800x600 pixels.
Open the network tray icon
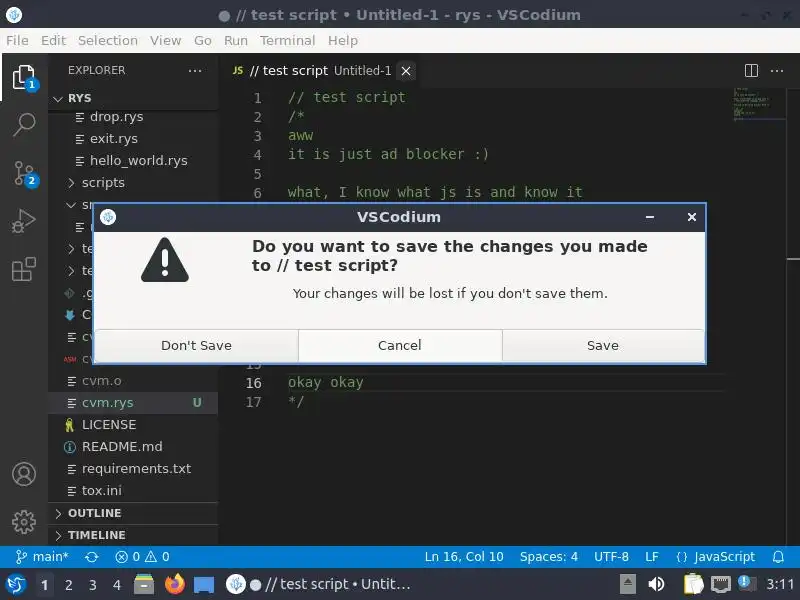coord(720,585)
